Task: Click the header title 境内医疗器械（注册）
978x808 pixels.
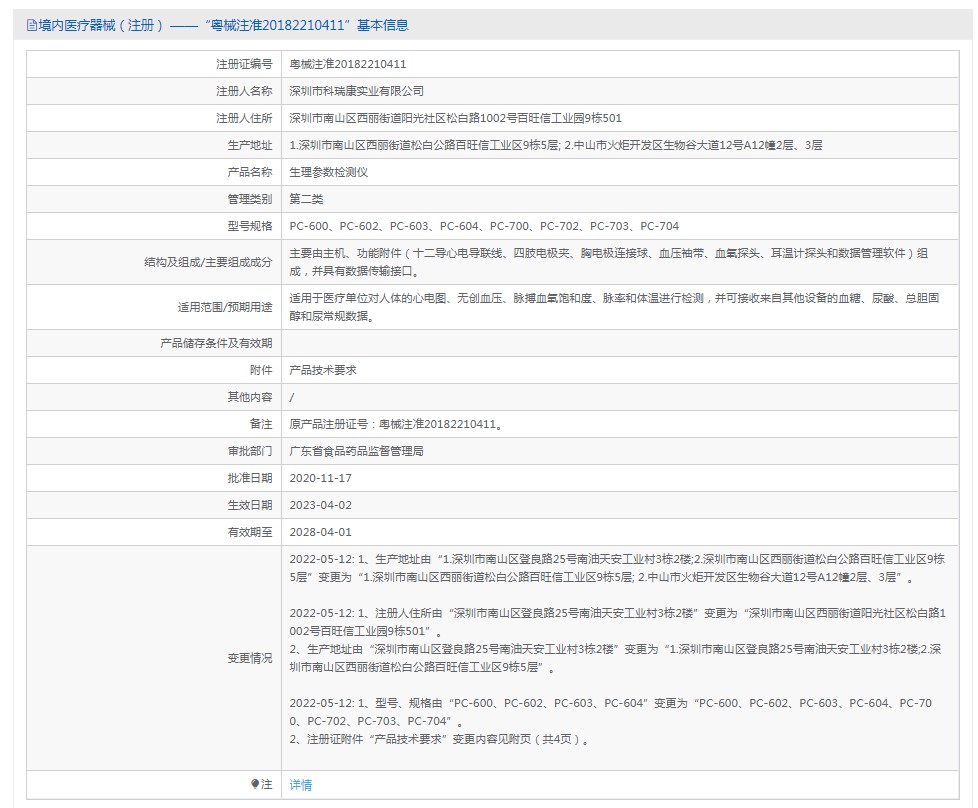Action: tap(100, 26)
